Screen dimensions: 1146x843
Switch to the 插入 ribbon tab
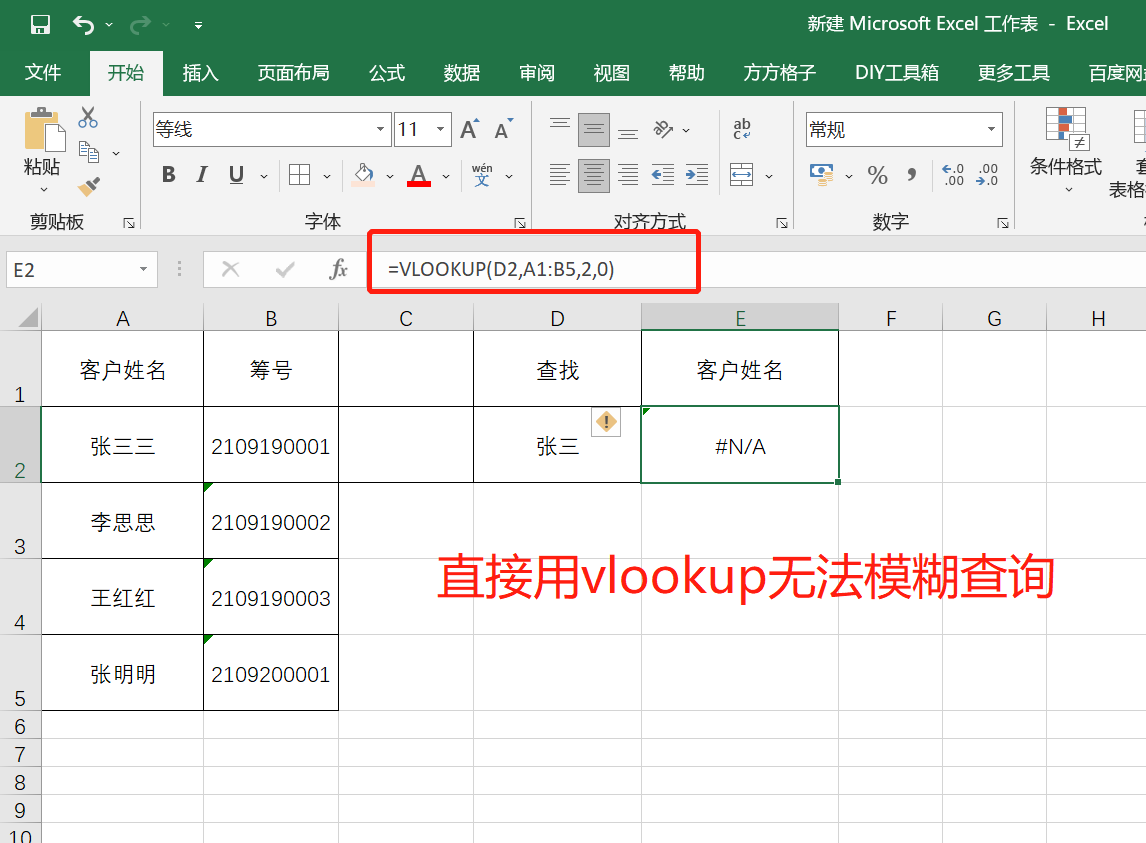[x=200, y=73]
